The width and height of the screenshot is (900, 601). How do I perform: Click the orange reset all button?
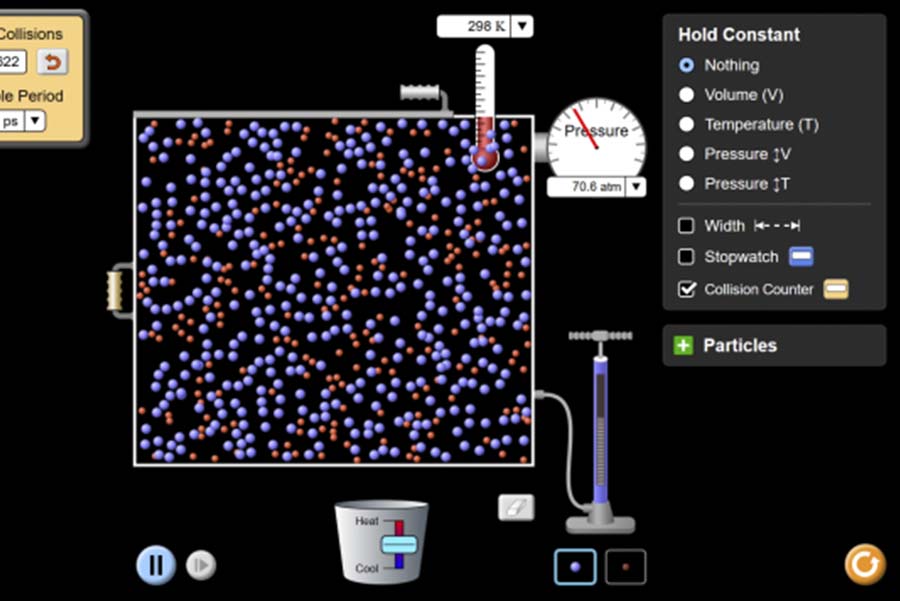point(864,564)
